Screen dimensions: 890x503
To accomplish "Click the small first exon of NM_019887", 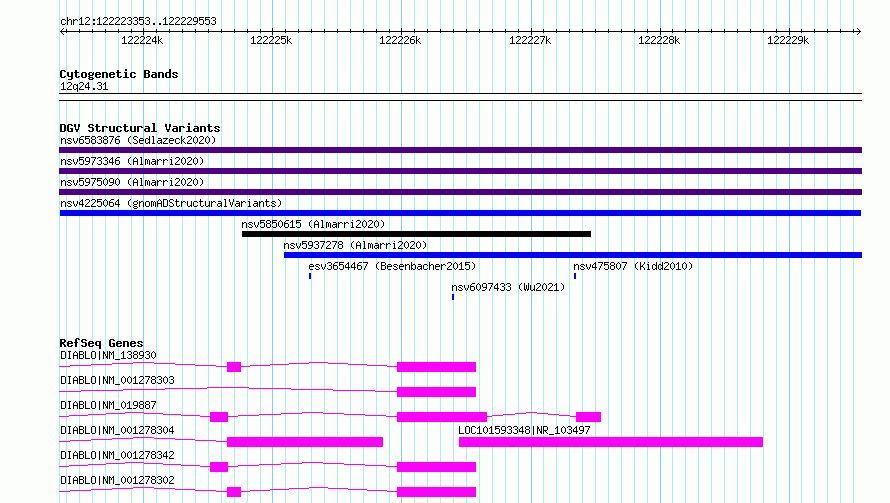I will (219, 417).
